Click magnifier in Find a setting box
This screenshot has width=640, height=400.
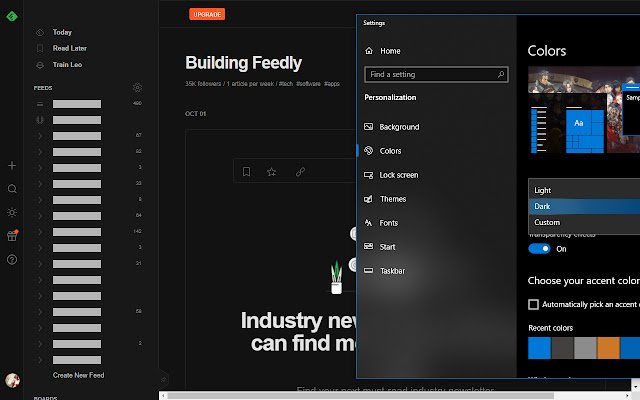(501, 74)
